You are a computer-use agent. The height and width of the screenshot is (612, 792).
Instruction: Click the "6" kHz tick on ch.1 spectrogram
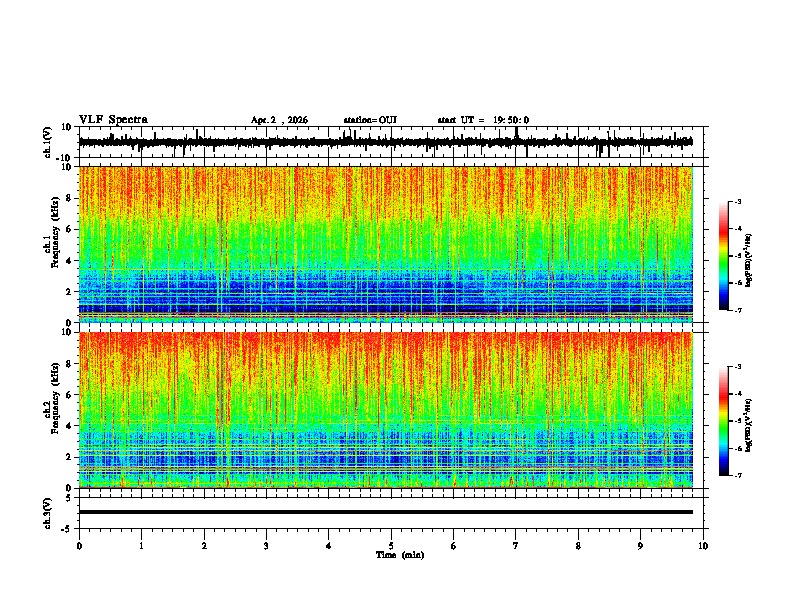tap(69, 229)
